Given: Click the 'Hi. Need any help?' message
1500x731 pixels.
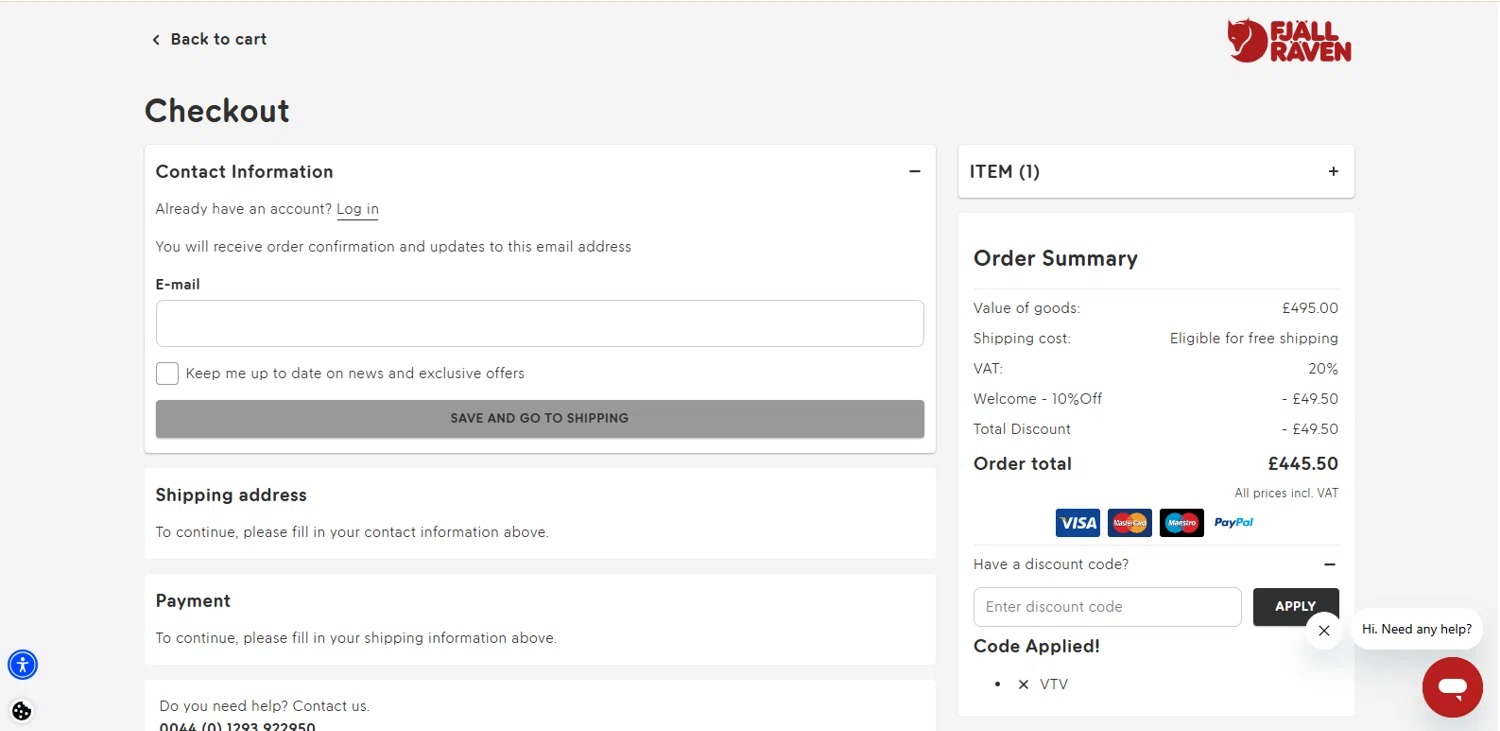Looking at the screenshot, I should pyautogui.click(x=1416, y=629).
